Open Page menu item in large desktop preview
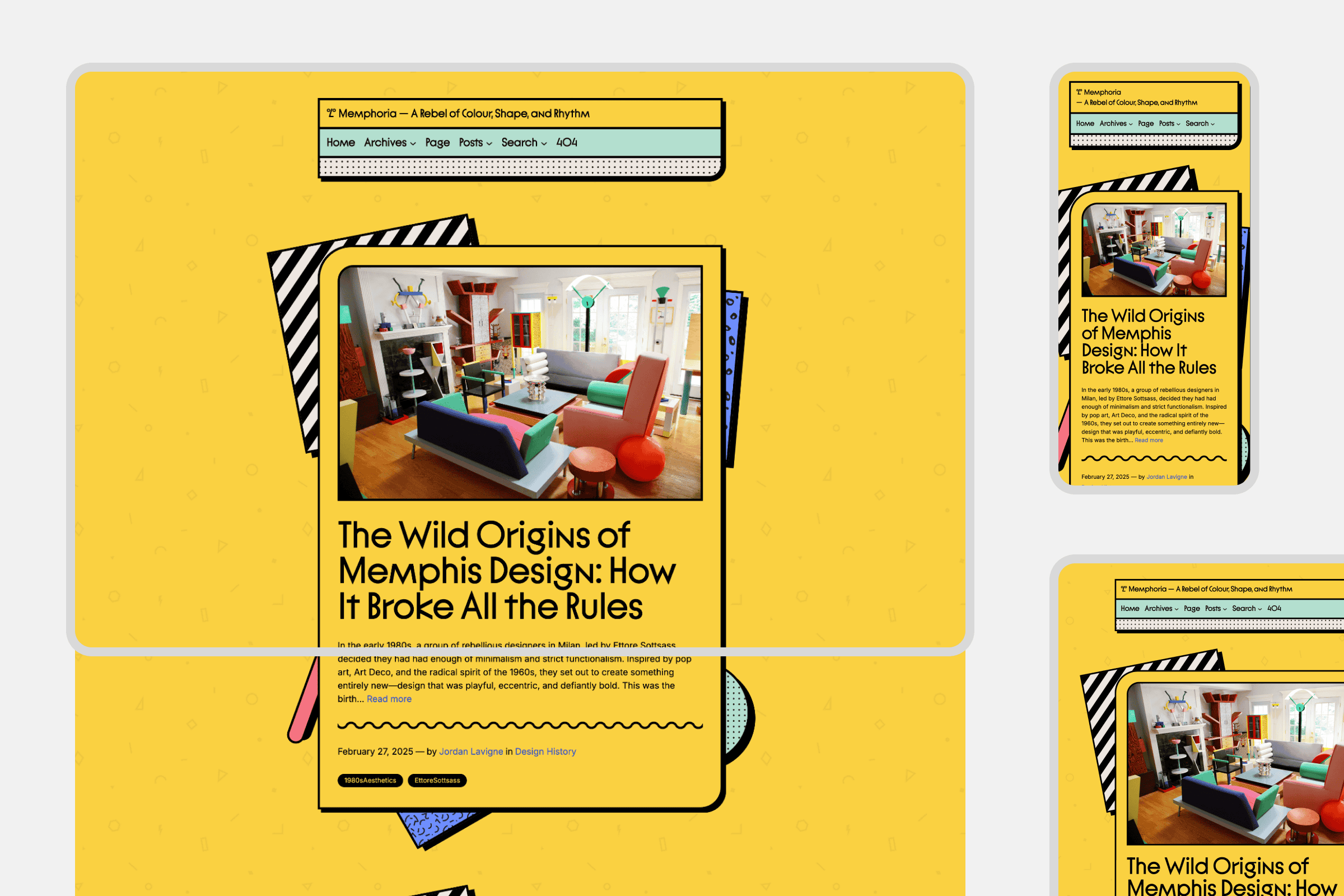 point(437,142)
